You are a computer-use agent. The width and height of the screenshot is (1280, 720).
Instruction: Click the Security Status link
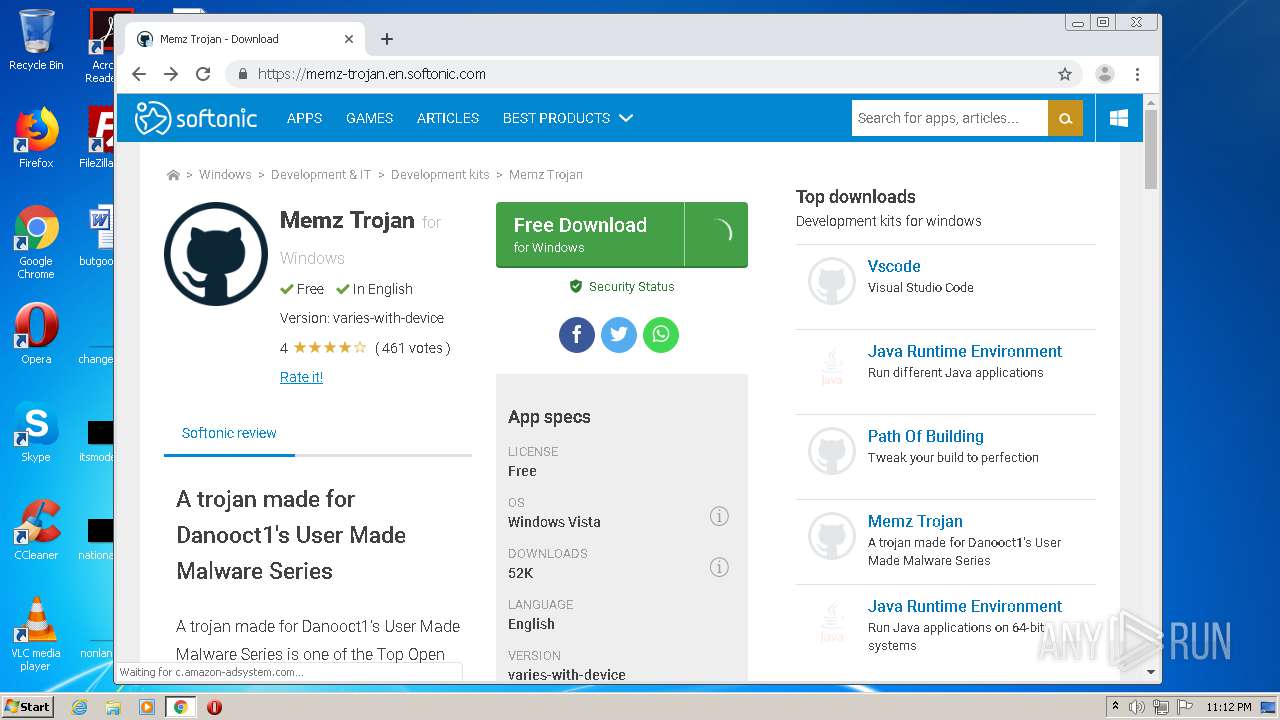[622, 286]
